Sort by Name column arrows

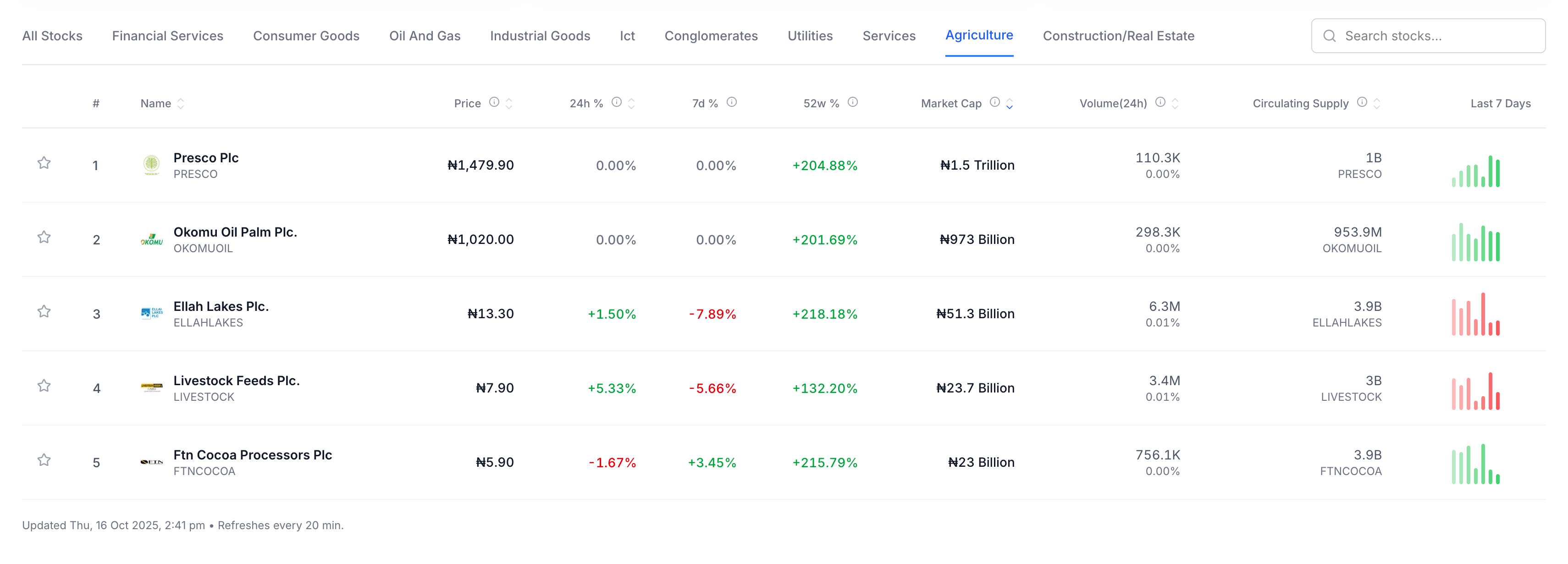(x=181, y=104)
